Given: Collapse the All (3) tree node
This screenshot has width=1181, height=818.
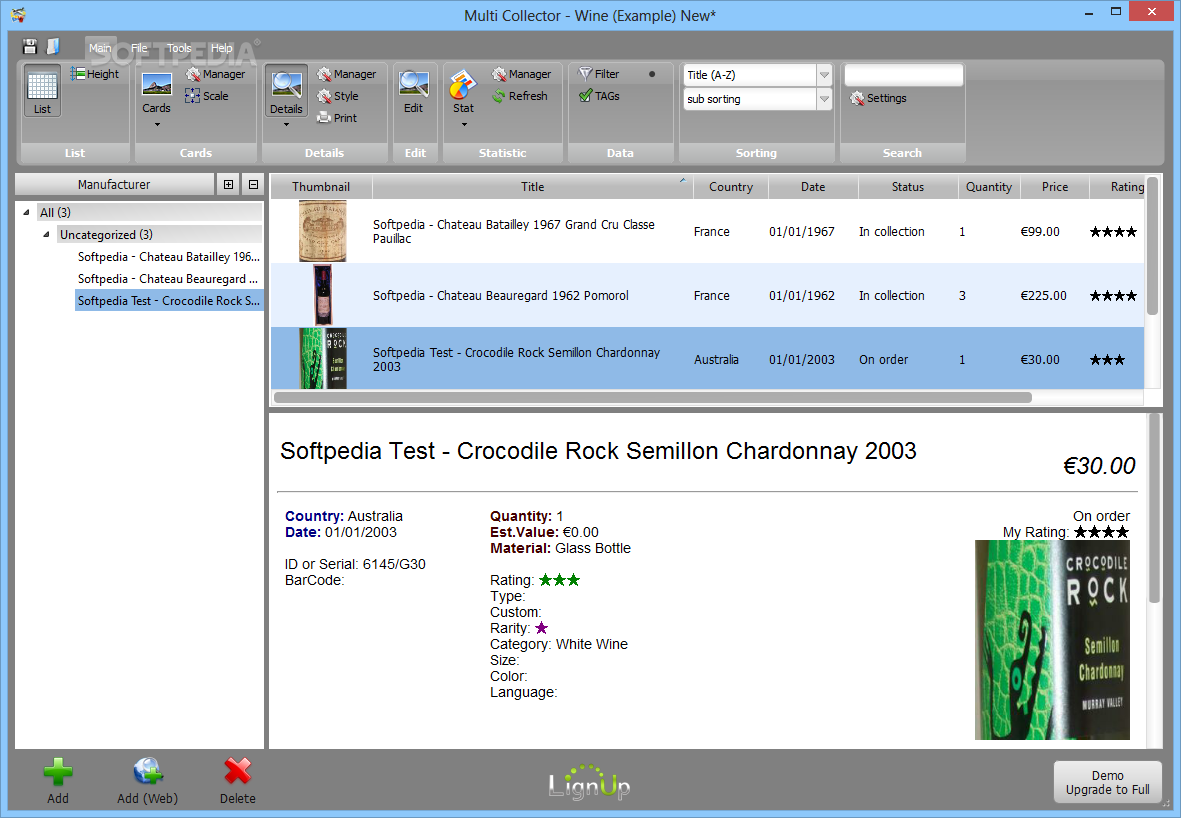Looking at the screenshot, I should pyautogui.click(x=26, y=212).
